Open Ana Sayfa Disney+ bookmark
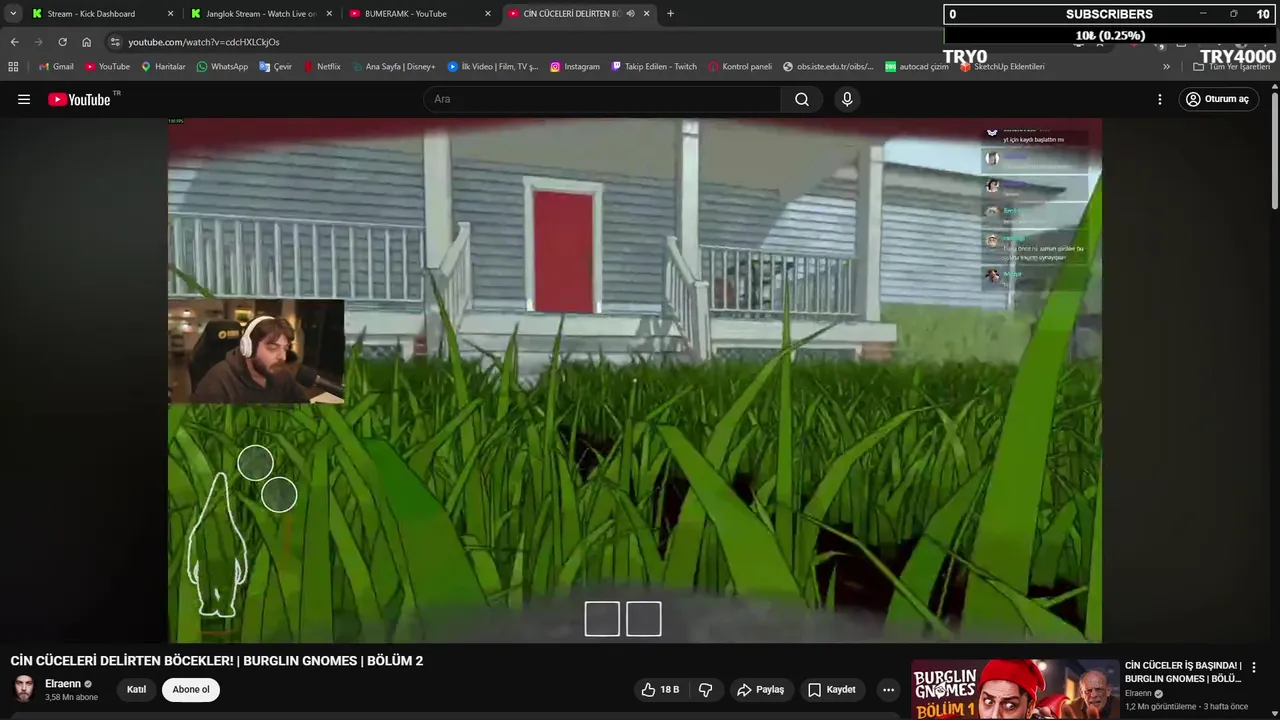This screenshot has width=1280, height=720. tap(393, 67)
